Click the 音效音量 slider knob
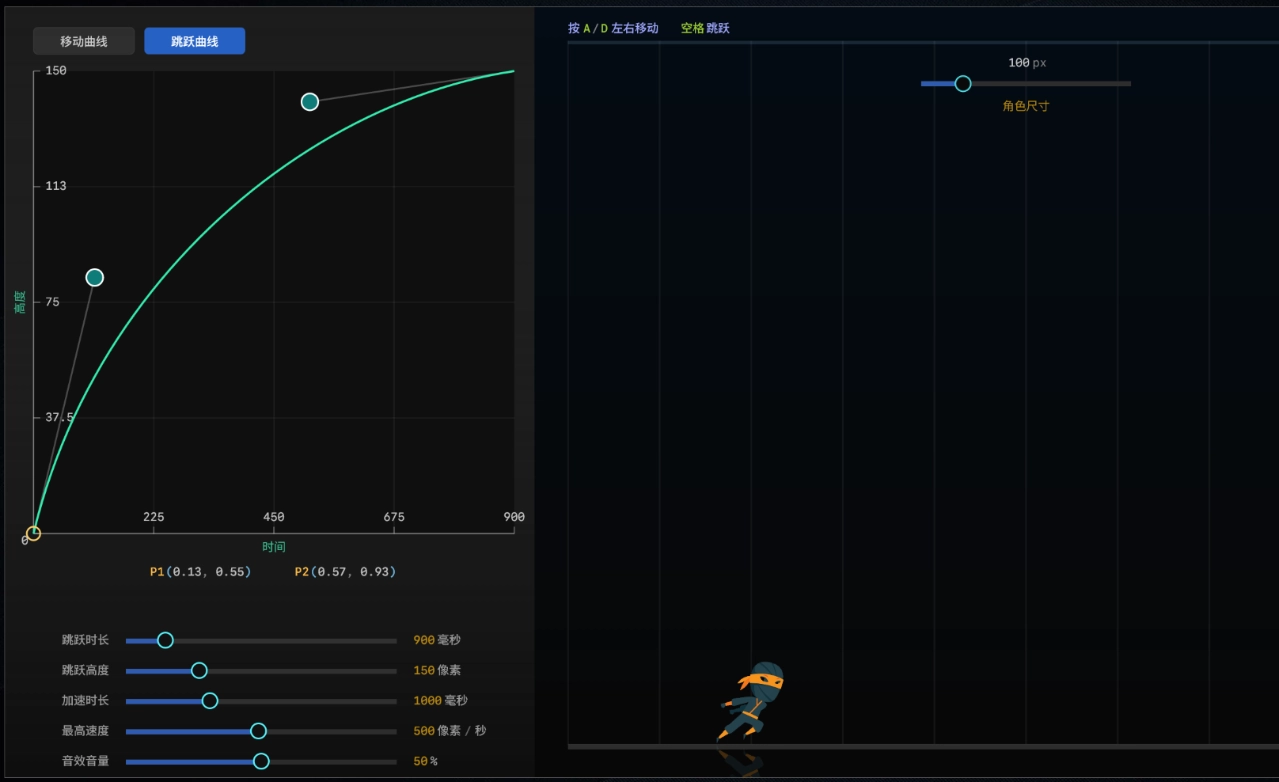The width and height of the screenshot is (1279, 782). pyautogui.click(x=261, y=761)
